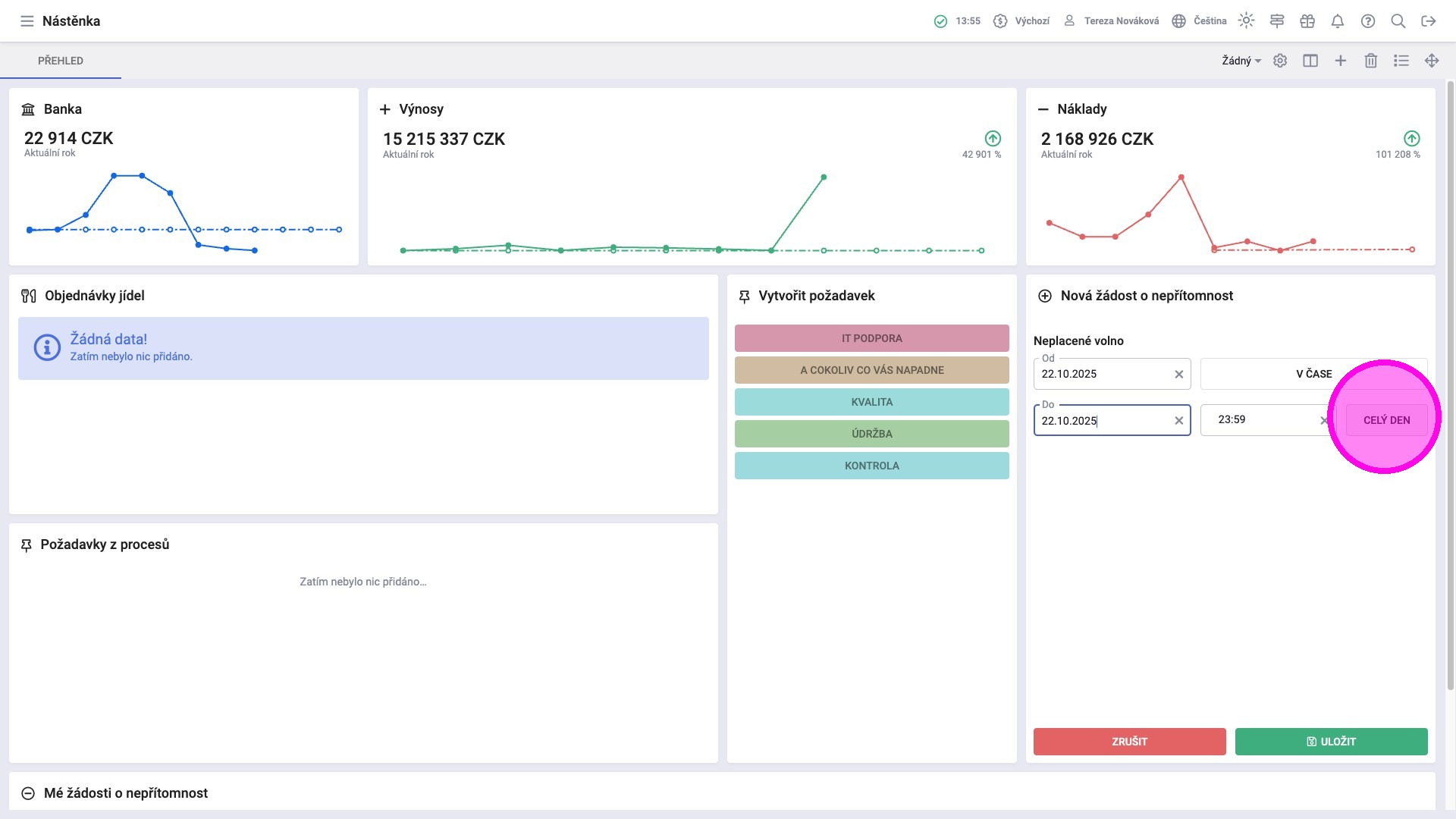Click the trash icon to delete dashboard
Image resolution: width=1456 pixels, height=819 pixels.
pos(1371,61)
